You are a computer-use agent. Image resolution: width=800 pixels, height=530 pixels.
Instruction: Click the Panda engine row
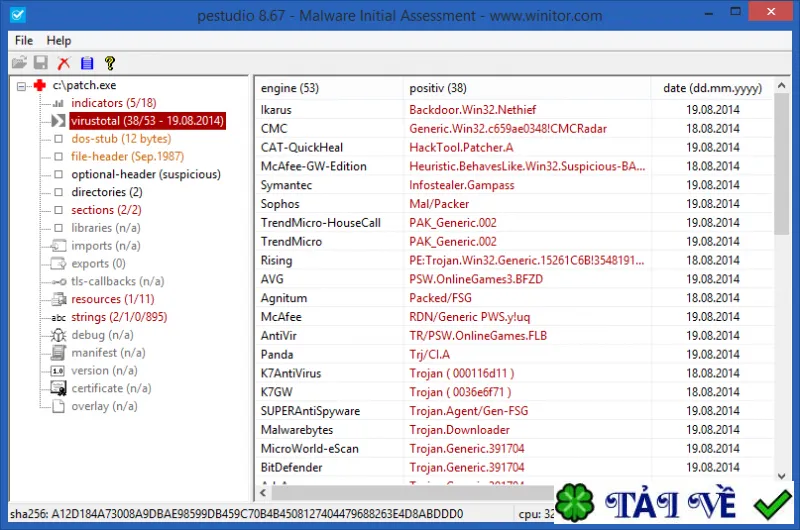514,355
